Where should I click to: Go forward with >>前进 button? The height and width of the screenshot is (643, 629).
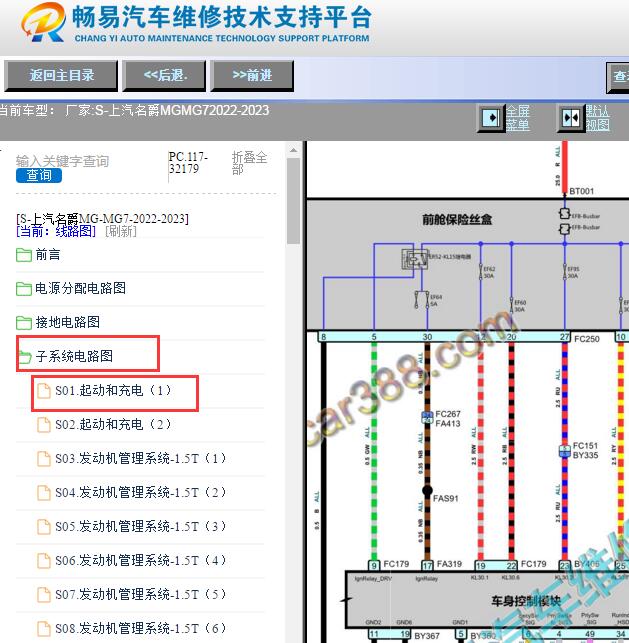tap(252, 76)
